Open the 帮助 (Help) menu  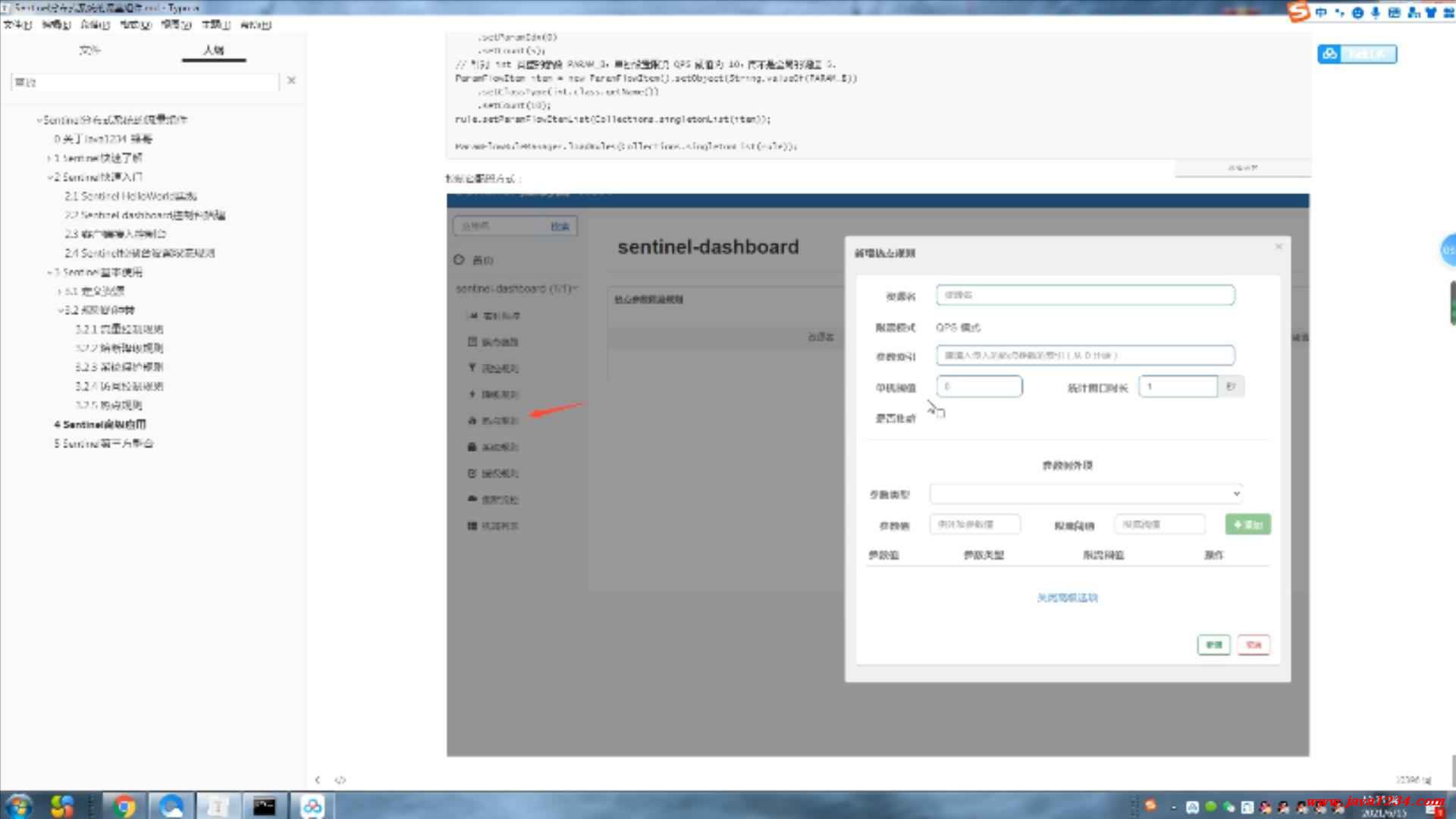tap(256, 25)
